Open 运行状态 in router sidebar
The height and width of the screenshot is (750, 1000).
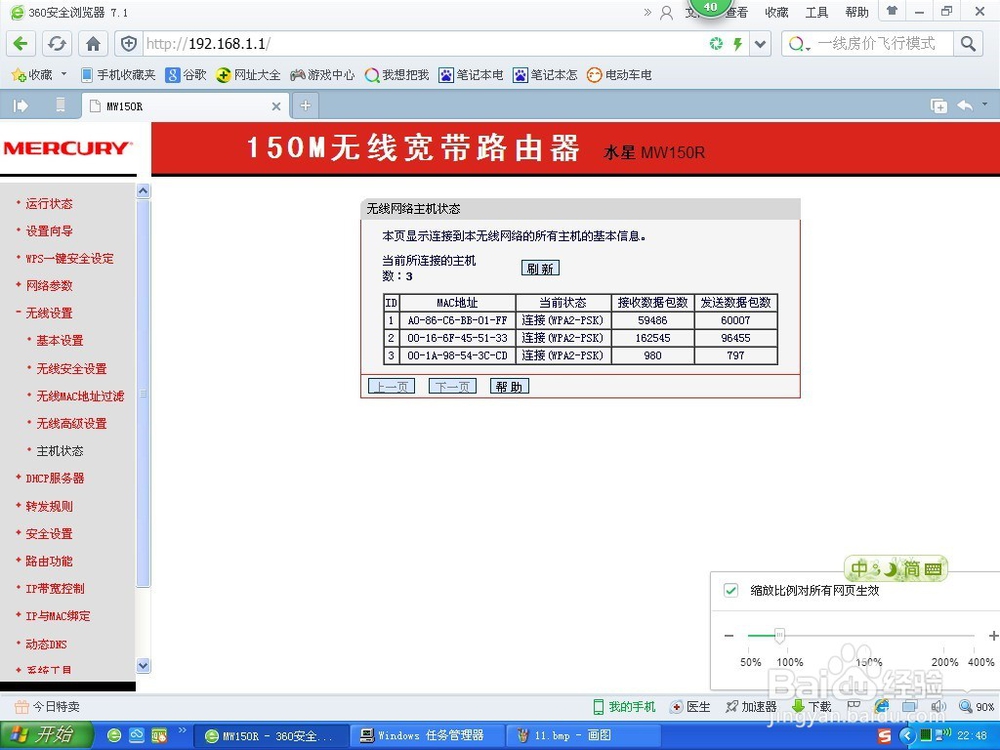tap(49, 203)
